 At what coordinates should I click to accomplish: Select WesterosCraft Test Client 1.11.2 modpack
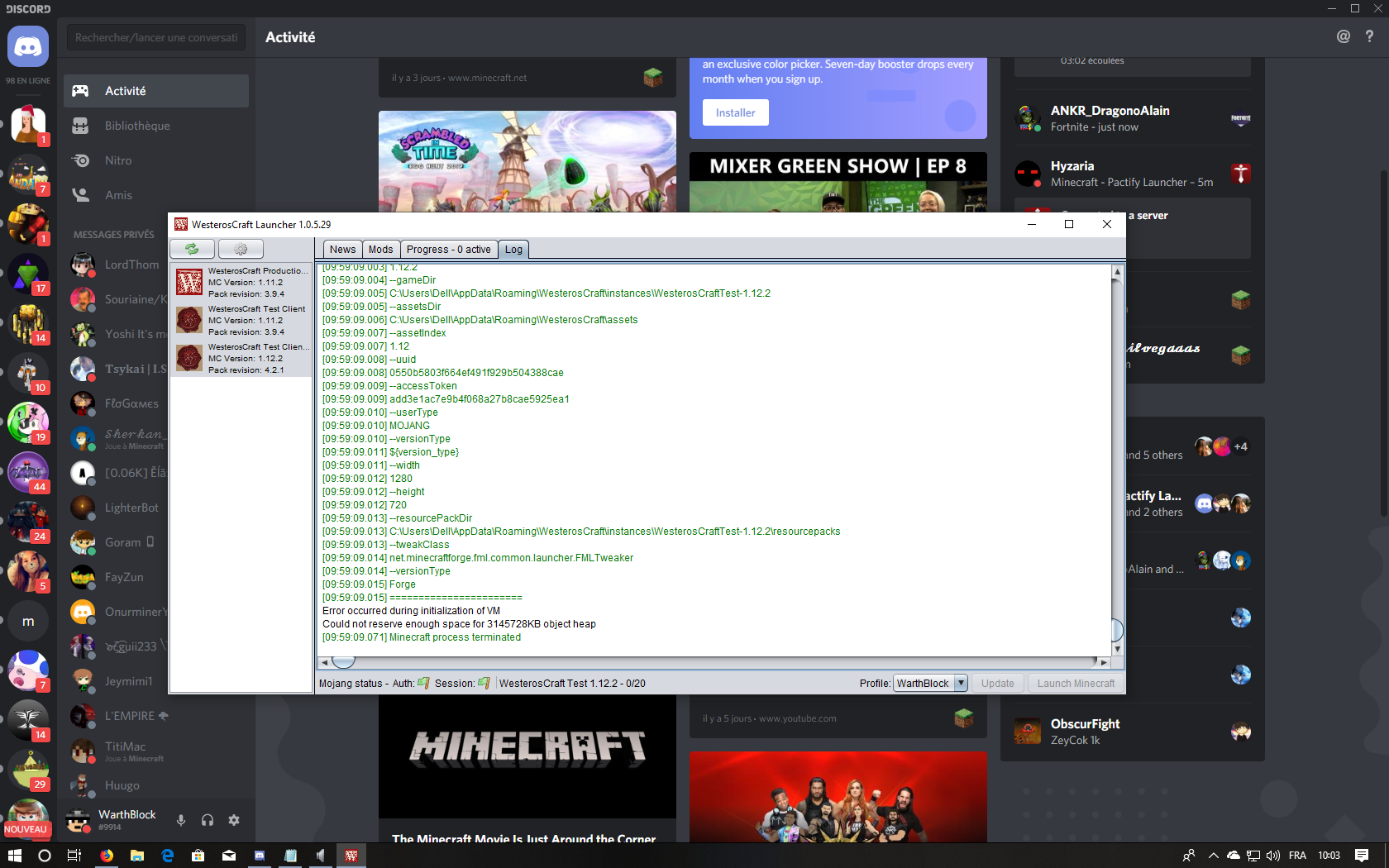[x=241, y=320]
